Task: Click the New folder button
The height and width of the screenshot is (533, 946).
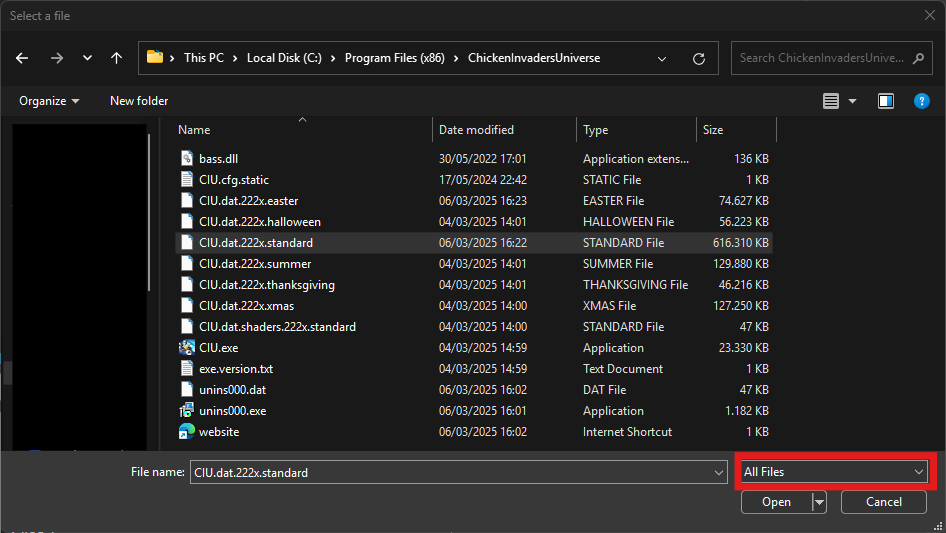Action: 139,101
